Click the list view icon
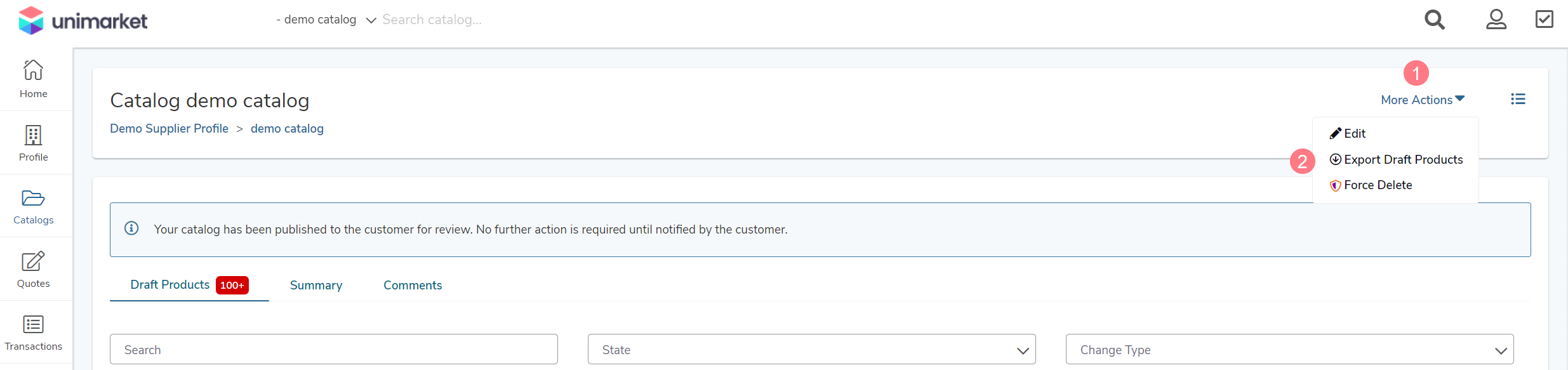This screenshot has height=370, width=1568. (1518, 99)
